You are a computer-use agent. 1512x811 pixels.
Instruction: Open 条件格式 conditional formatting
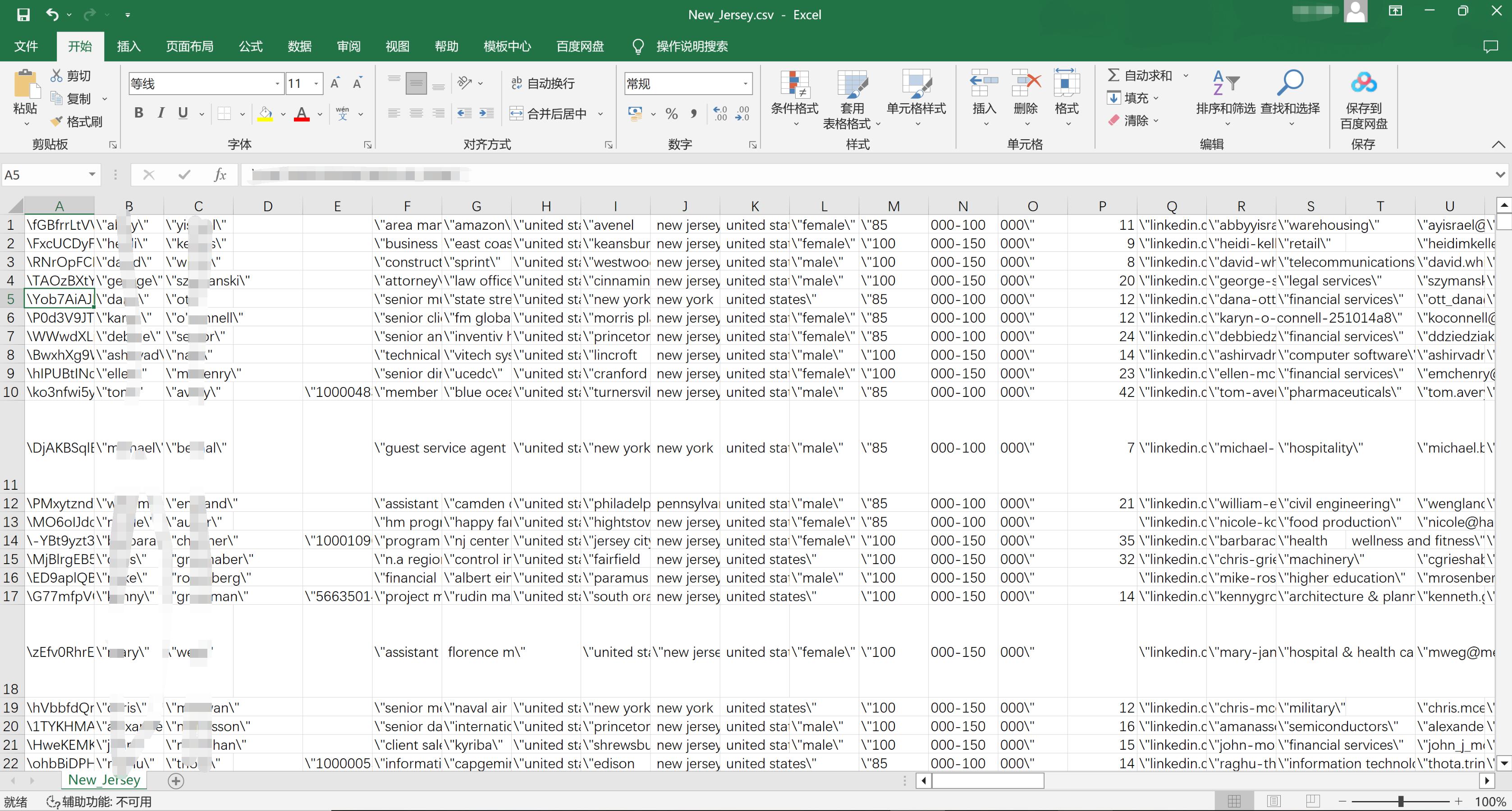click(x=795, y=99)
